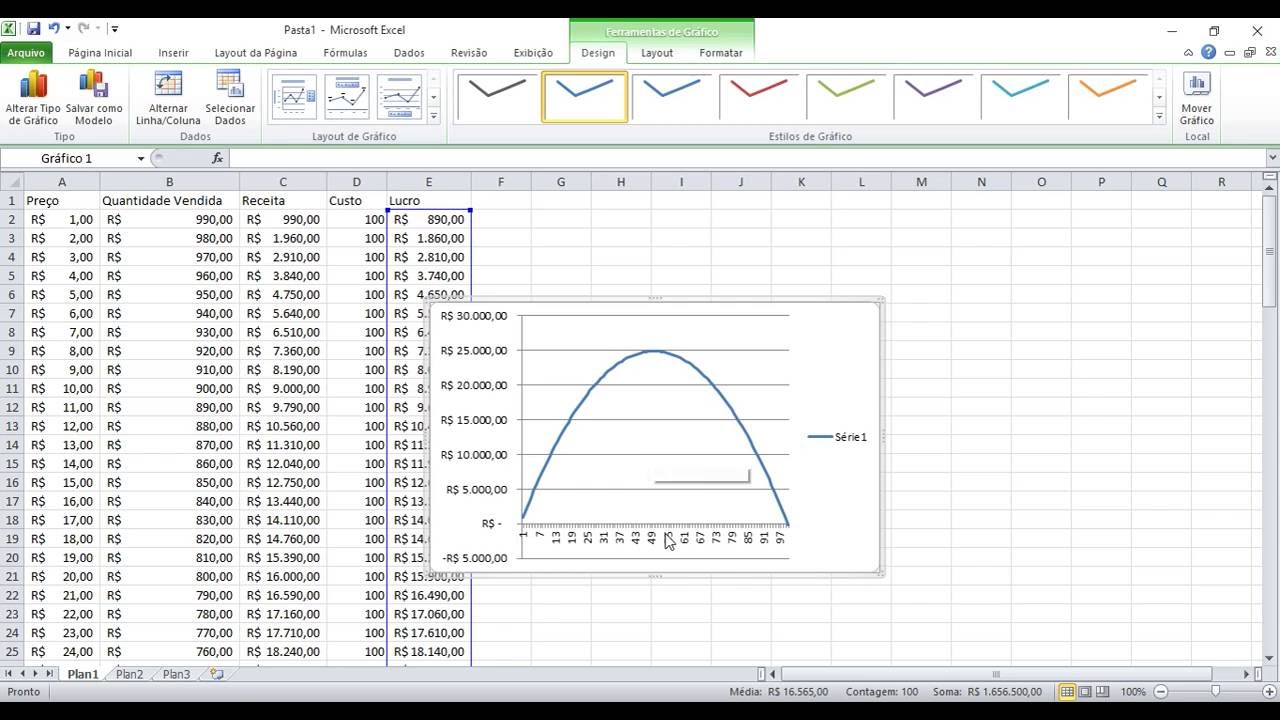Go to next sheet using navigation arrow
Screen dimensions: 1280x720
(x=37, y=674)
